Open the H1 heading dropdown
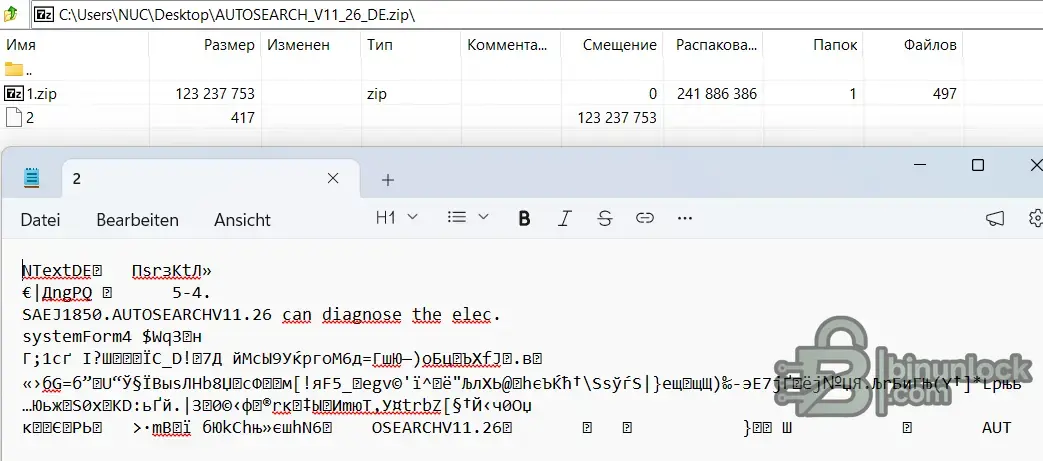1043x461 pixels. tap(396, 218)
